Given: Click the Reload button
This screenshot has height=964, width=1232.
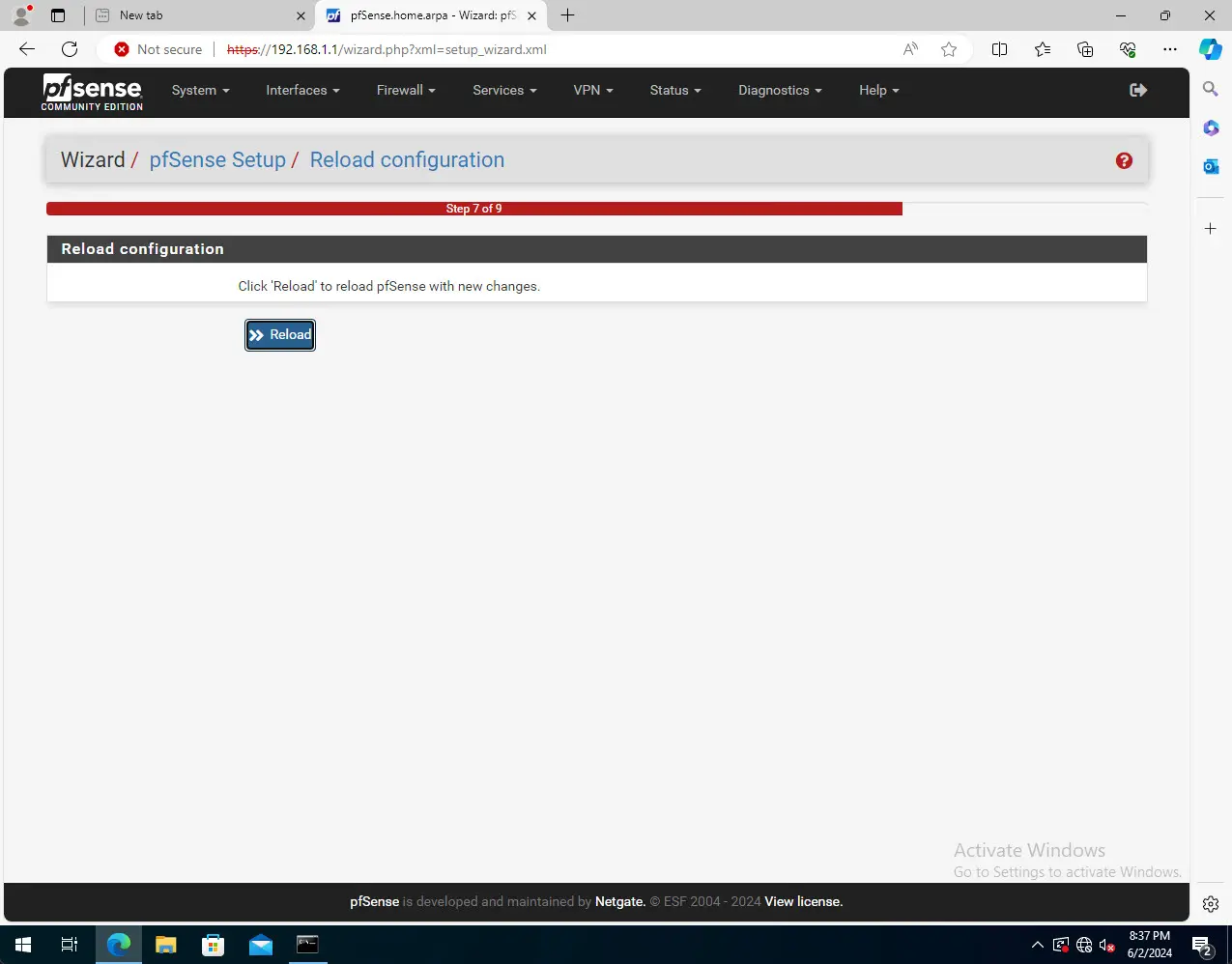Looking at the screenshot, I should click(x=280, y=335).
